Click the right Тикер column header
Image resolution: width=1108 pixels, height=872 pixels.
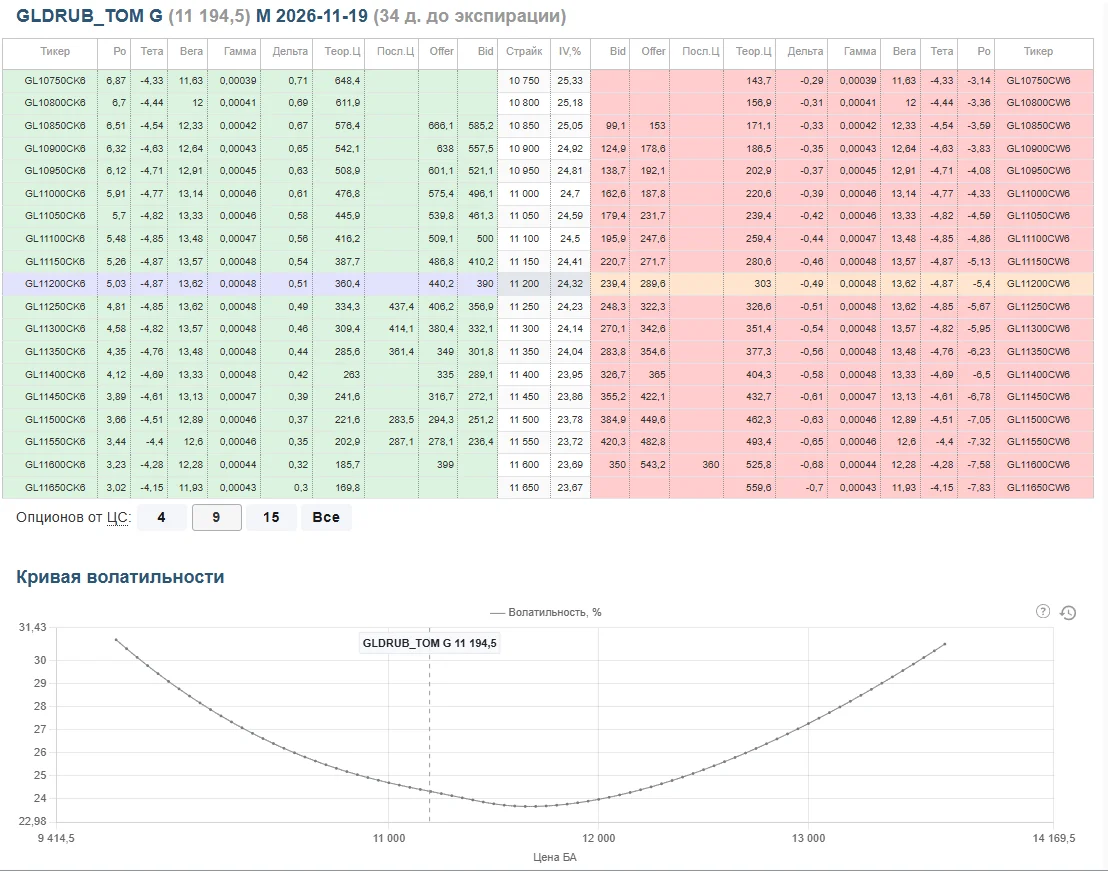click(1038, 51)
